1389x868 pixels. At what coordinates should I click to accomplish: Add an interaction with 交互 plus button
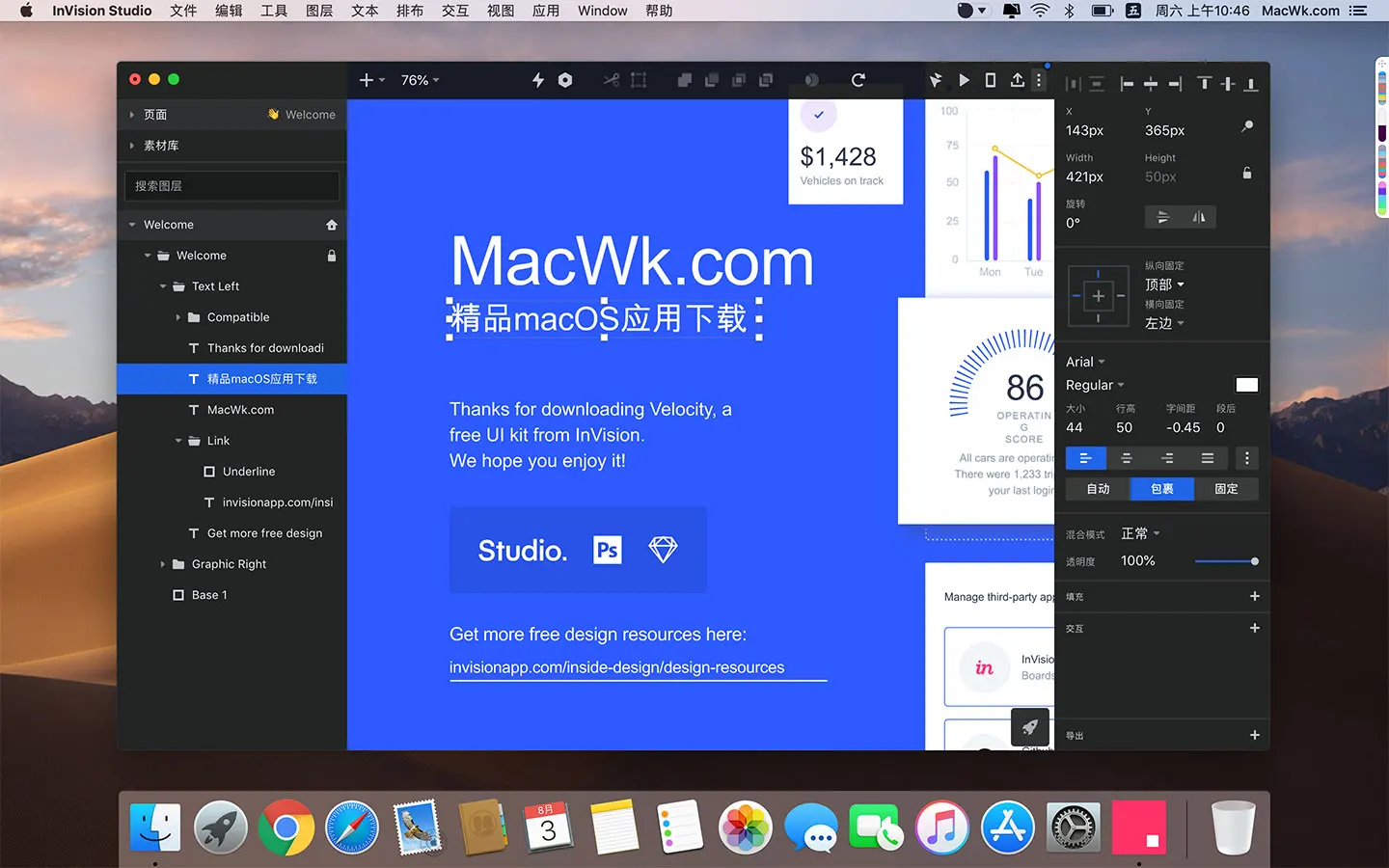click(x=1255, y=628)
